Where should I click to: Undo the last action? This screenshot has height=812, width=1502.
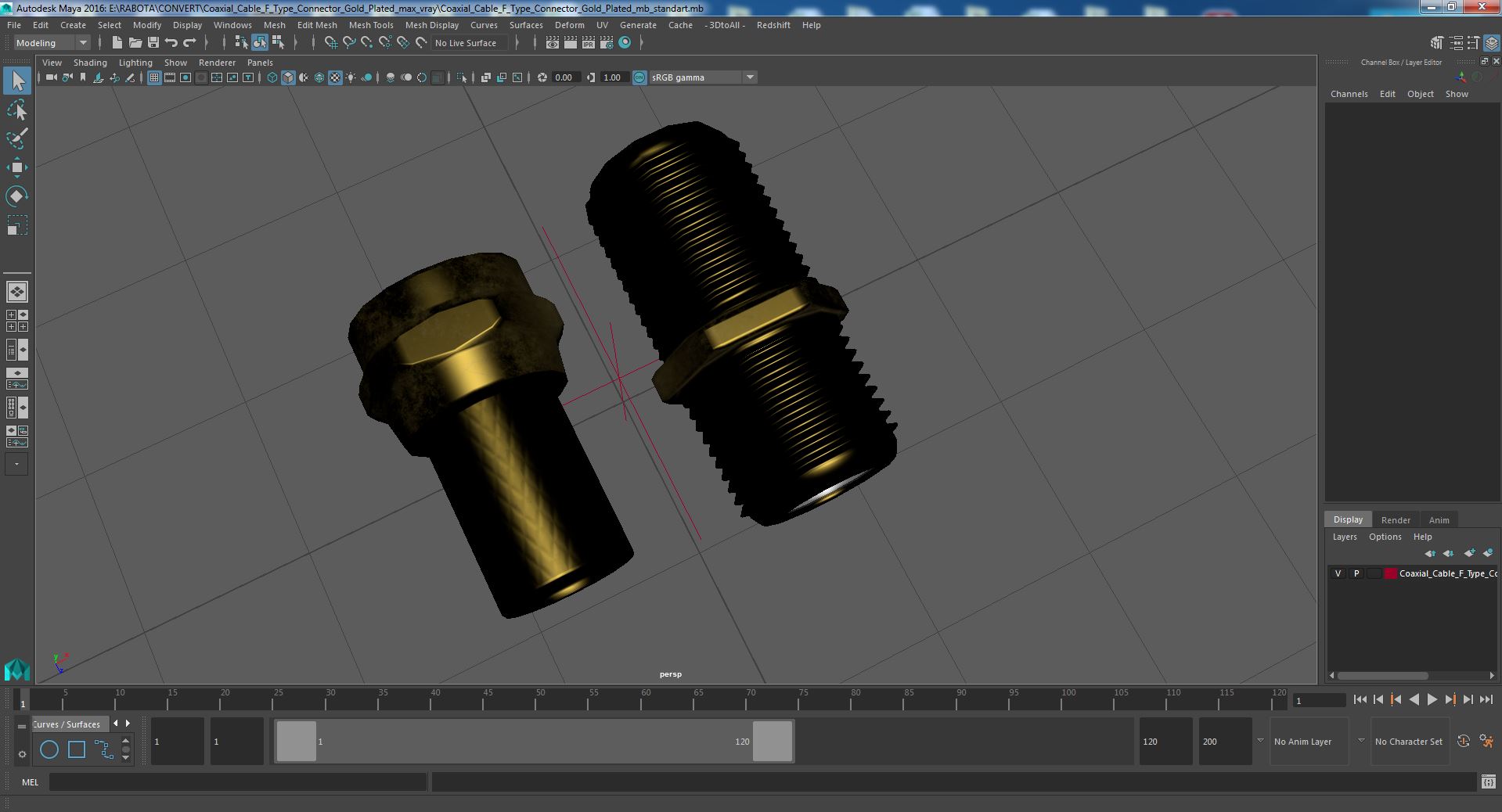click(x=171, y=43)
